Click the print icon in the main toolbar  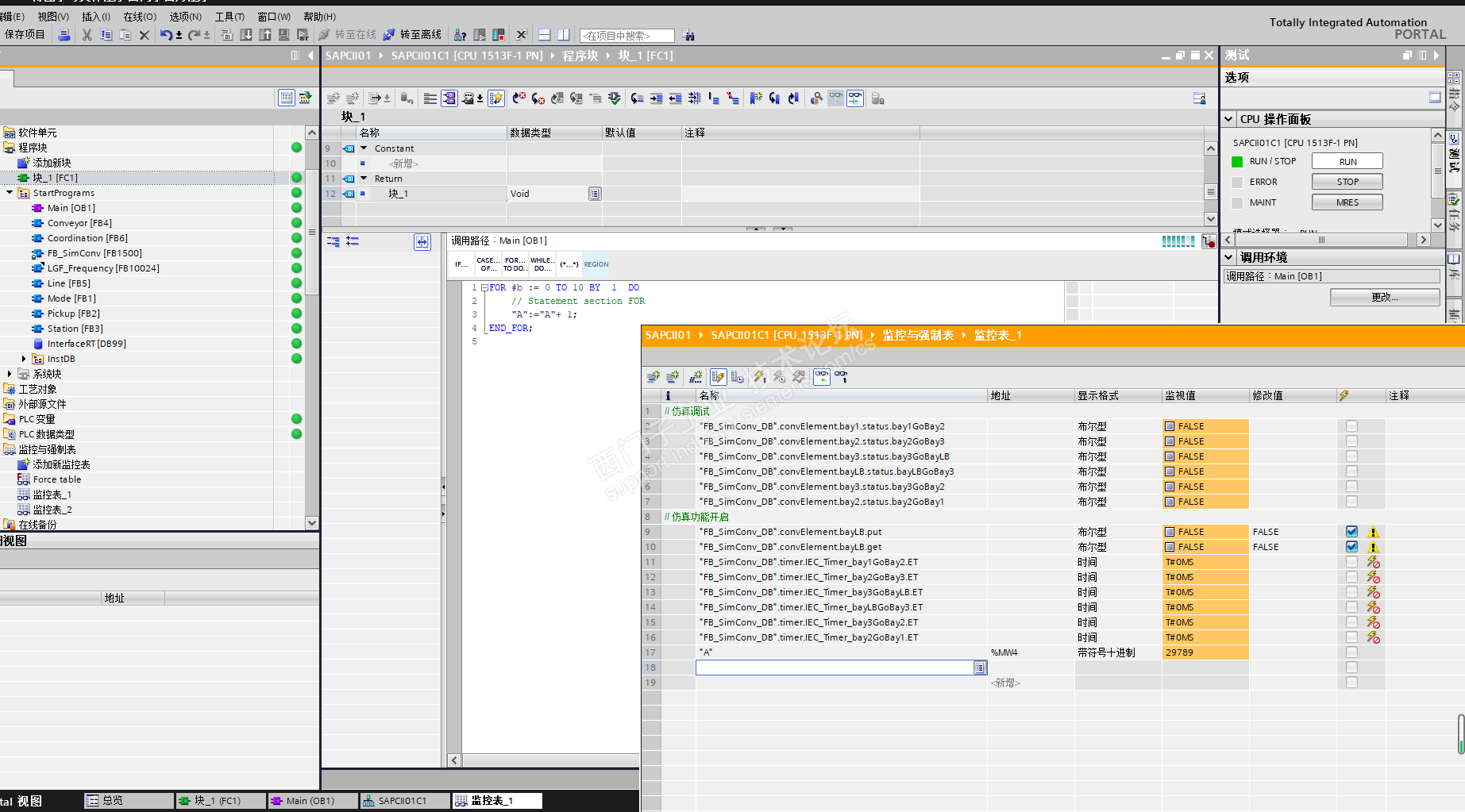[64, 35]
